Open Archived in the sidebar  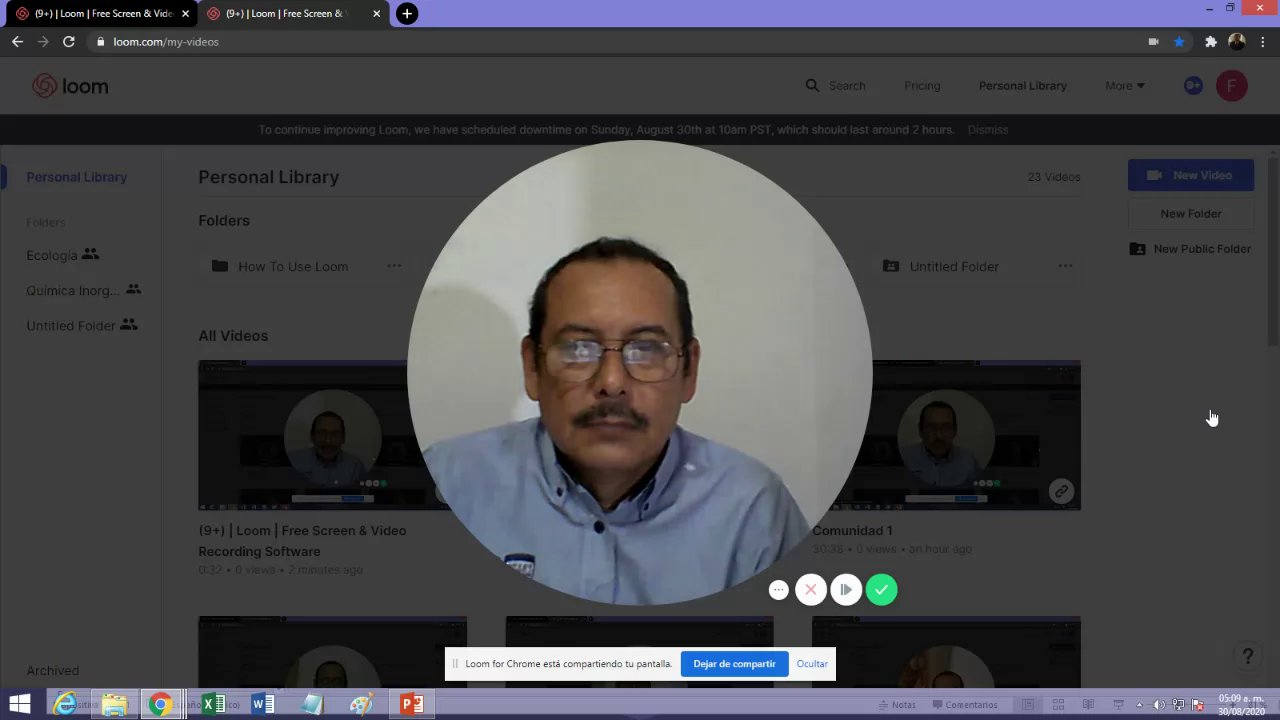pos(53,671)
